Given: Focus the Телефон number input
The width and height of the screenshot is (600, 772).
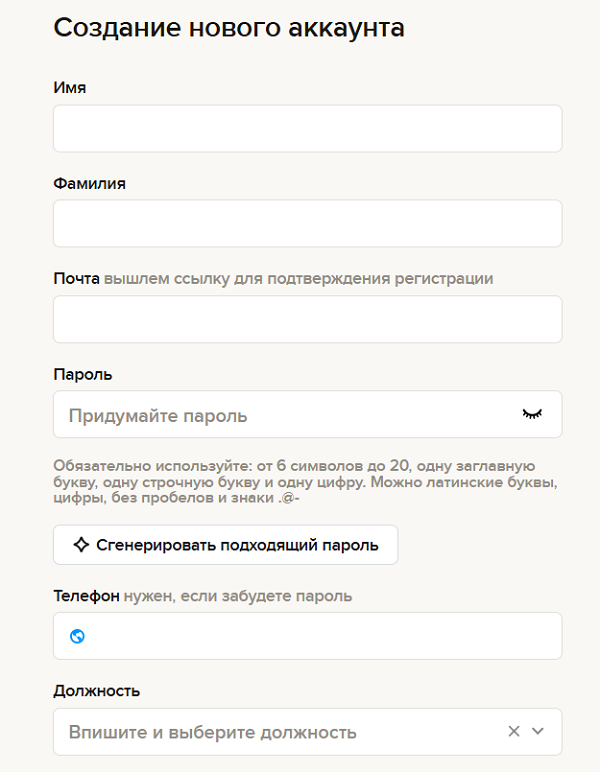Looking at the screenshot, I should pos(320,636).
